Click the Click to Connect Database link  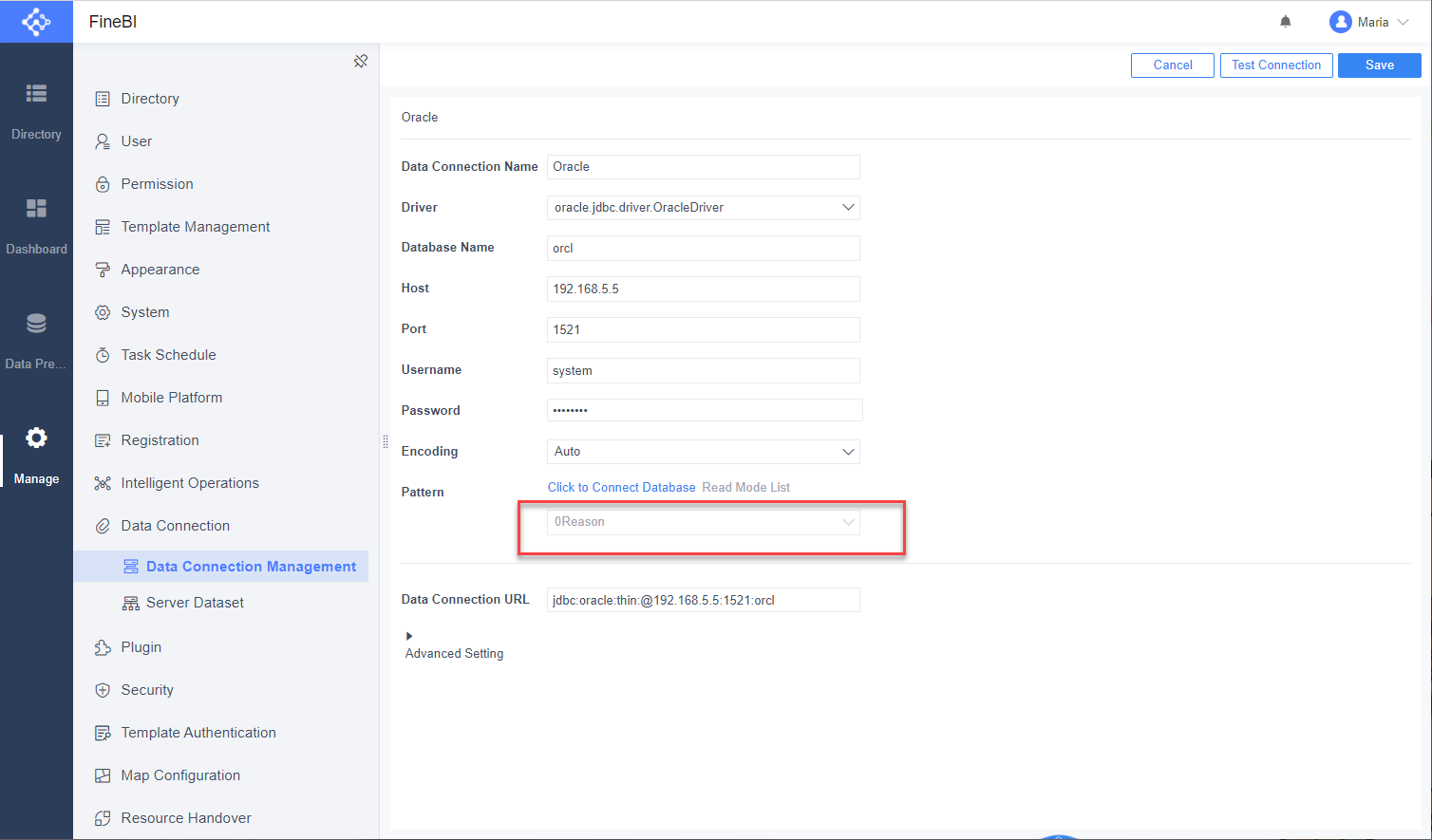click(621, 487)
